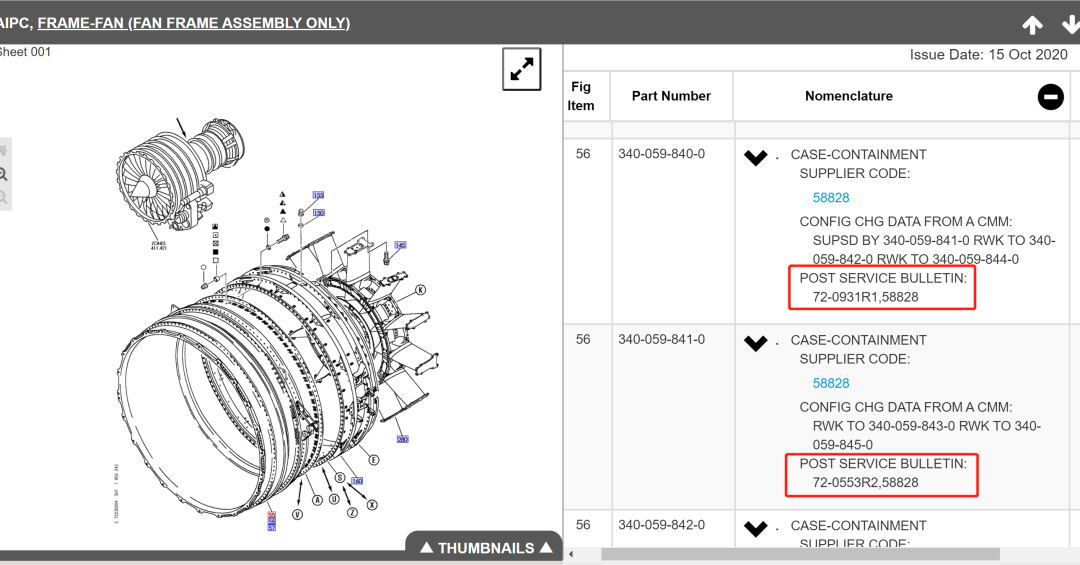Select part number 340-059-840-0
Viewport: 1080px width, 565px height.
click(661, 154)
